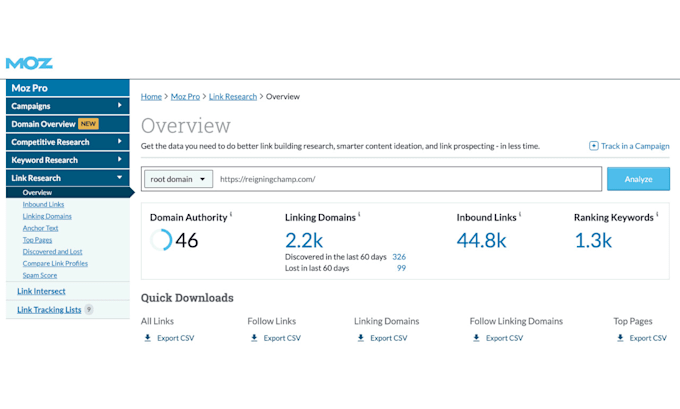Click the Link Research breadcrumb link
The image size is (680, 409).
tap(233, 96)
